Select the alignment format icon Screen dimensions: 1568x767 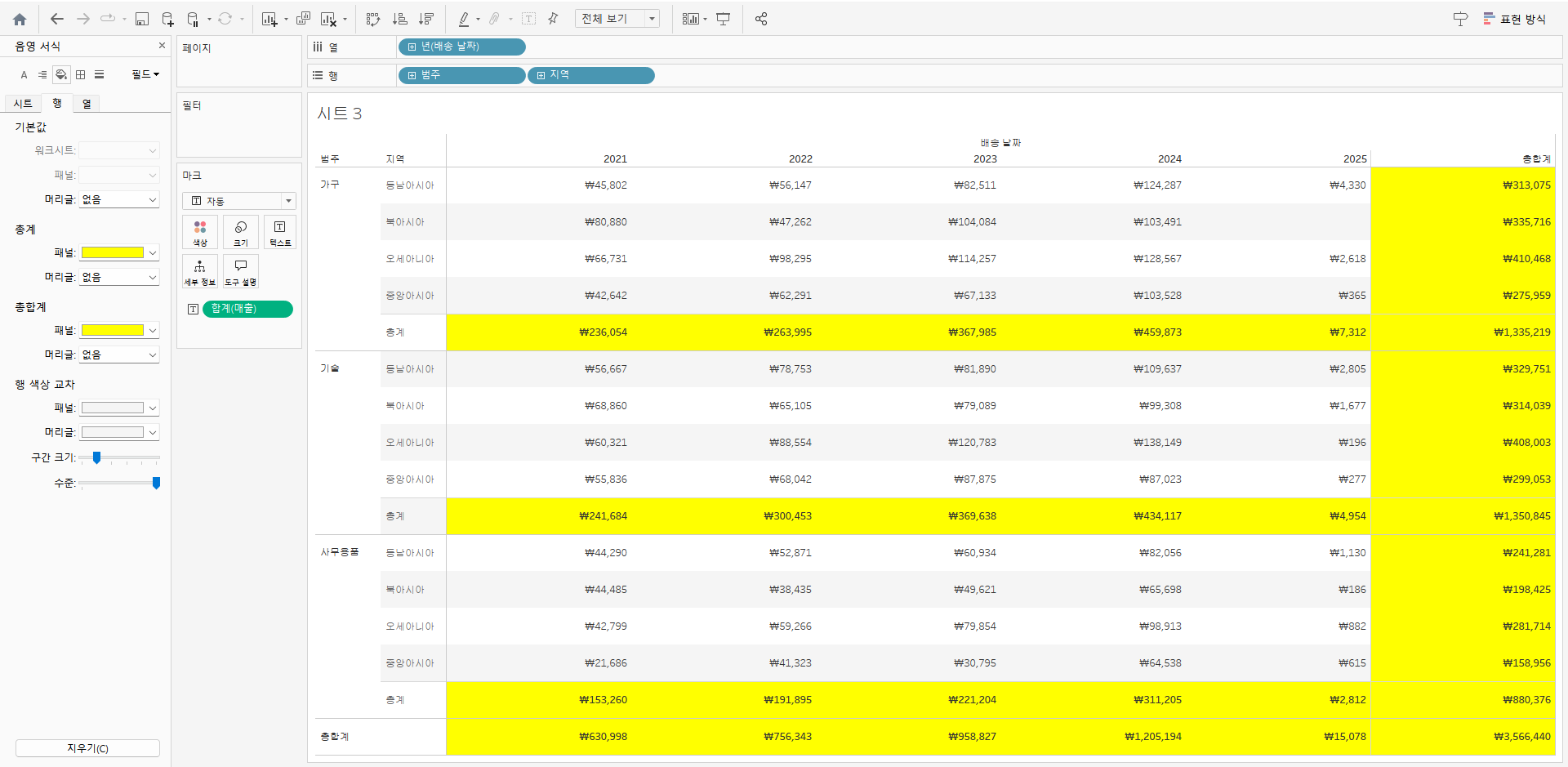pos(42,75)
